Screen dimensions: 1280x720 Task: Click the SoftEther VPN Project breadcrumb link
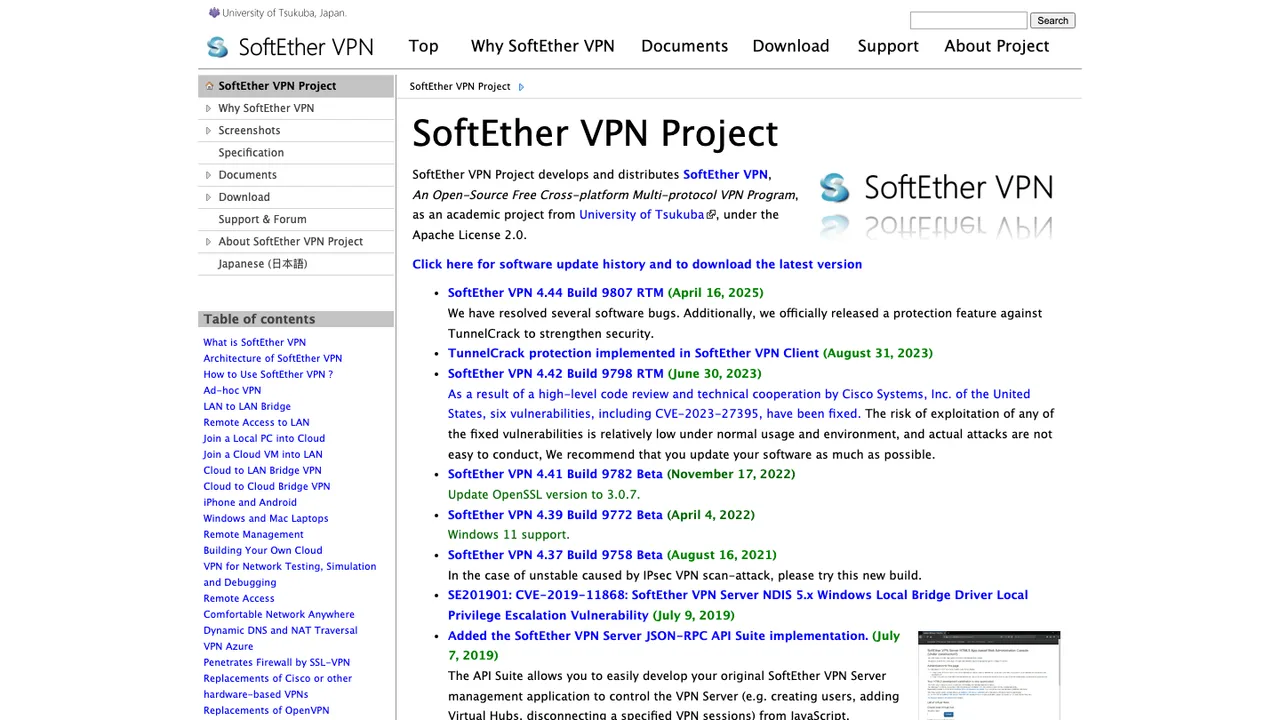pos(460,87)
